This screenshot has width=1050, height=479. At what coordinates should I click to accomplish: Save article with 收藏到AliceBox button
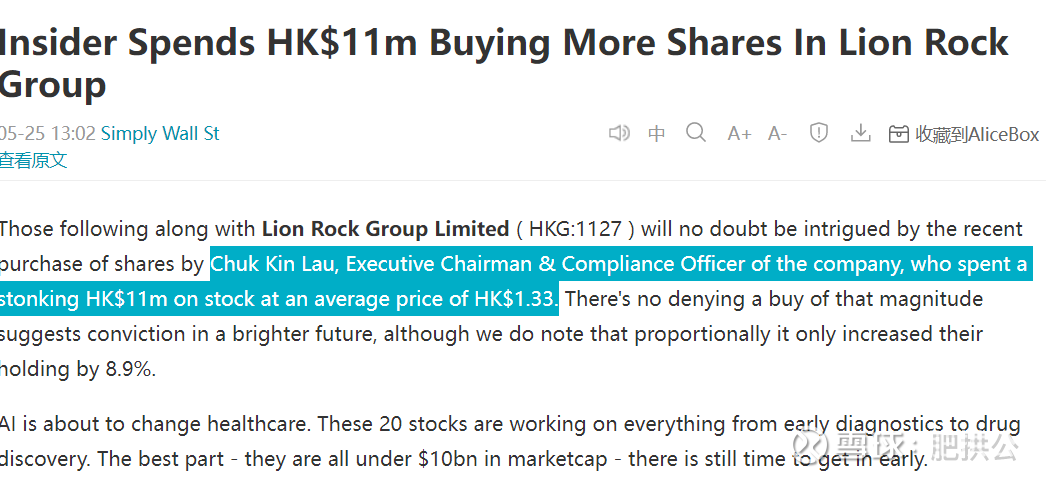tap(964, 134)
